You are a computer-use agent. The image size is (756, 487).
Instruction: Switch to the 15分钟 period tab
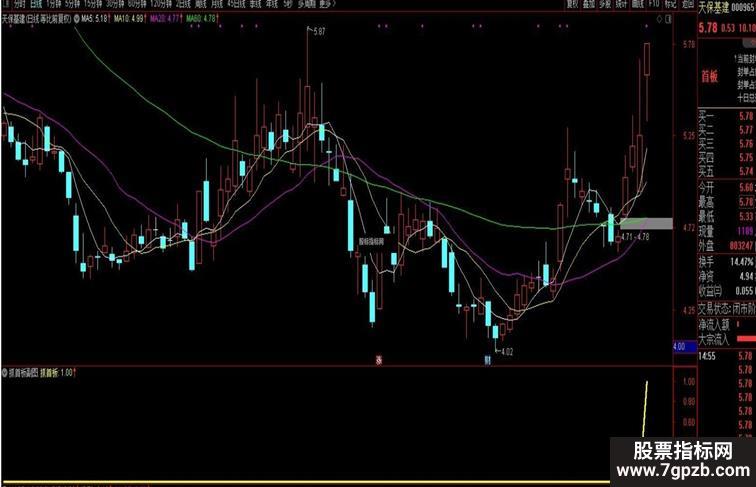coord(93,4)
